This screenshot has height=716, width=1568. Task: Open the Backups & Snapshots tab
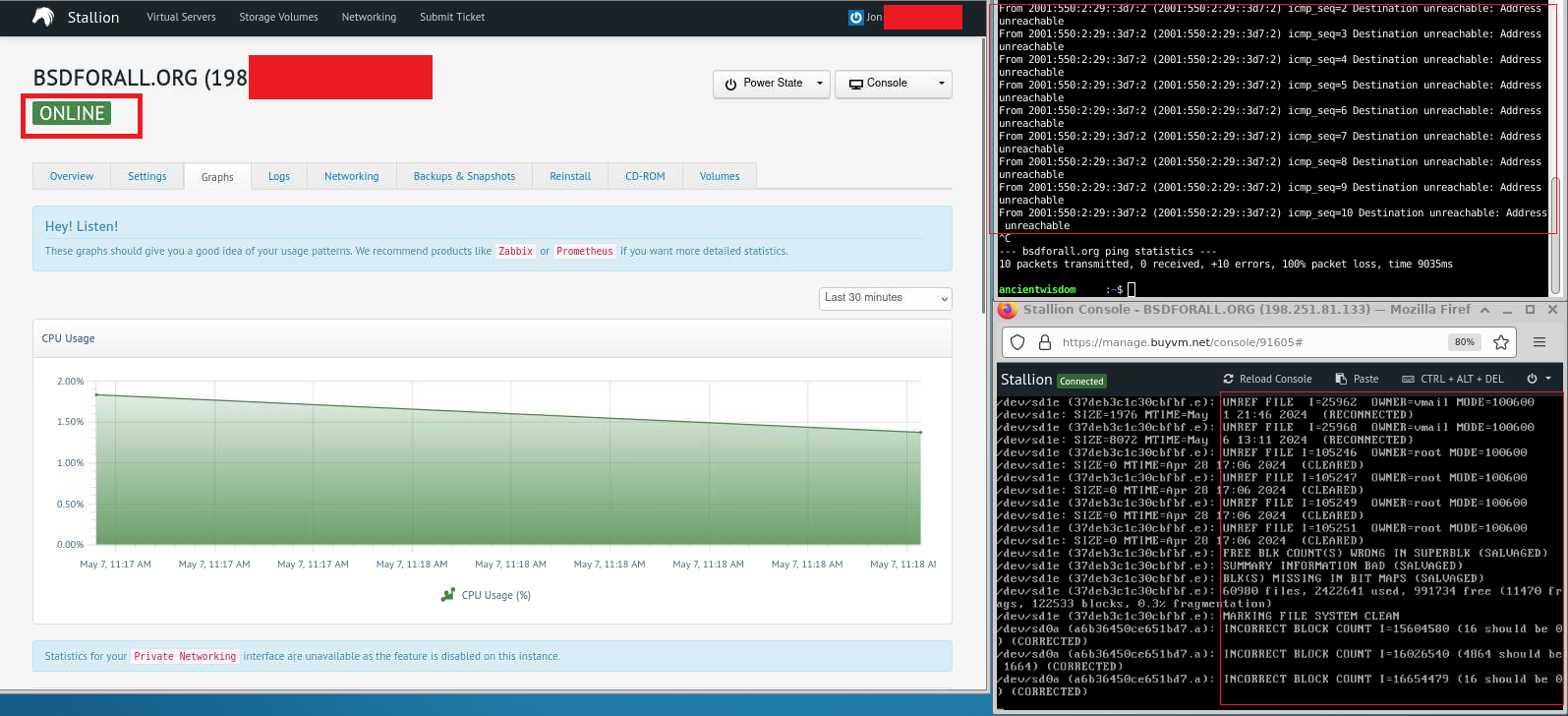(464, 176)
